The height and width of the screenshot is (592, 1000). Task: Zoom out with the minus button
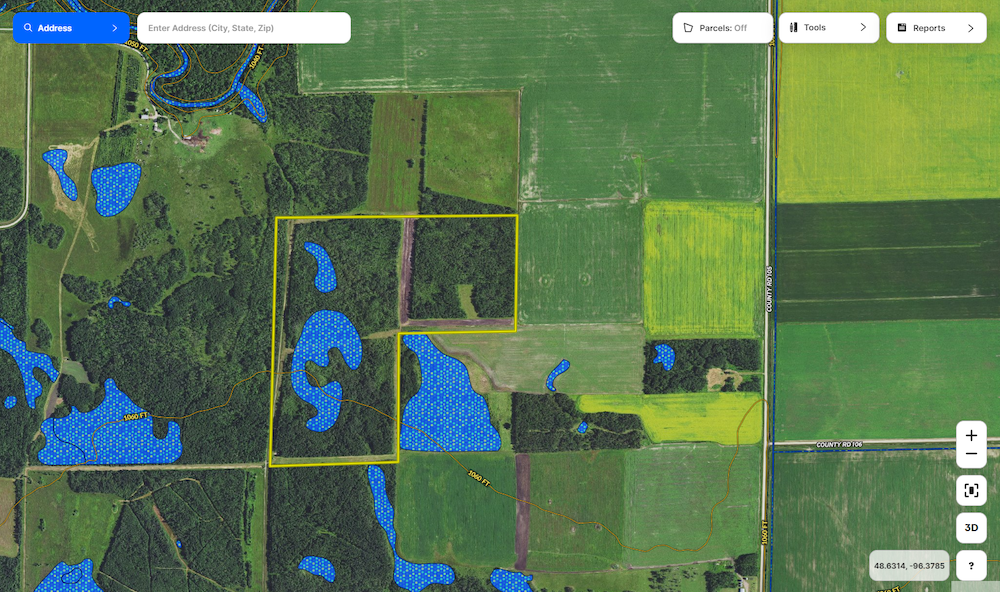point(971,455)
